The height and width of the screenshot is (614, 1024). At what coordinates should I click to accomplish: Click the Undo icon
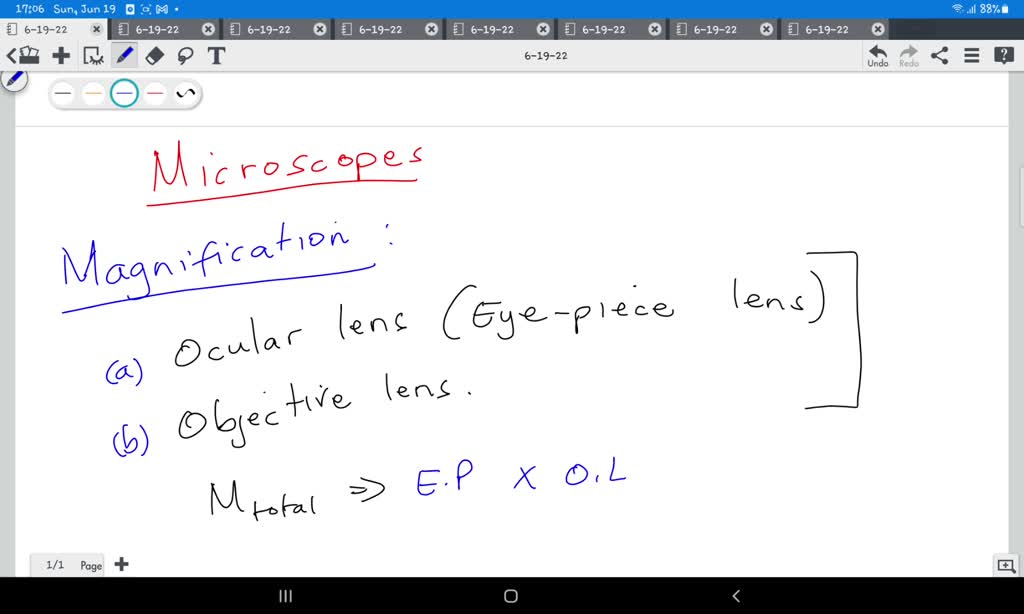877,52
